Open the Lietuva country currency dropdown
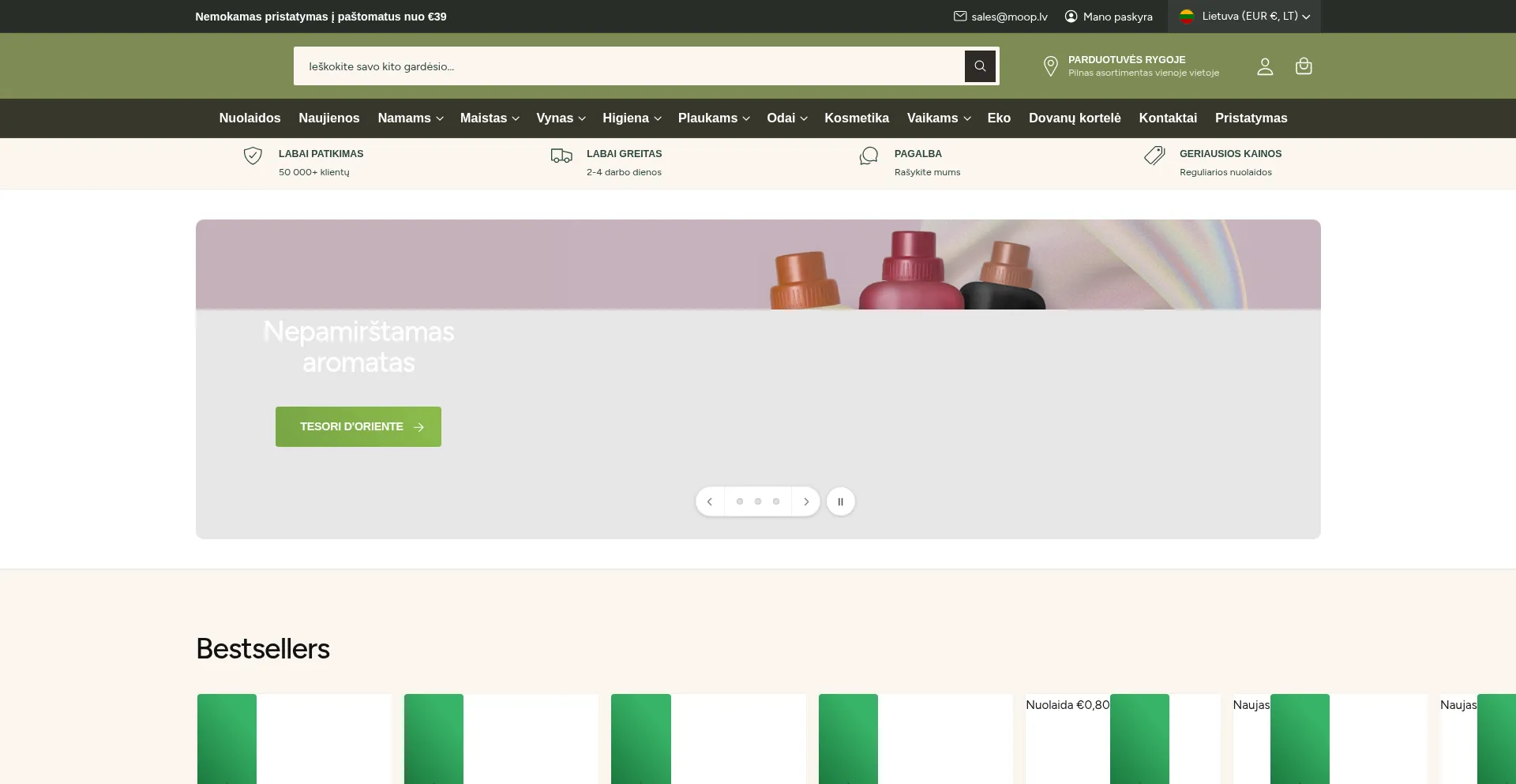Image resolution: width=1516 pixels, height=784 pixels. click(1244, 17)
